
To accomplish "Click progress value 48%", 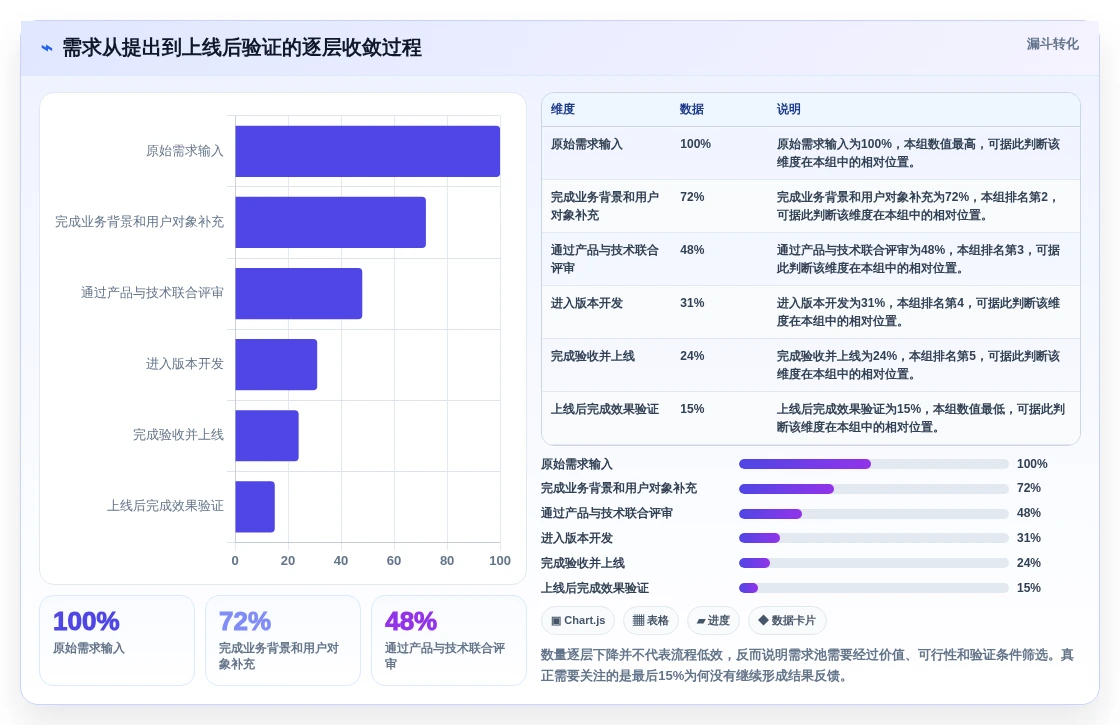I will (x=1029, y=514).
